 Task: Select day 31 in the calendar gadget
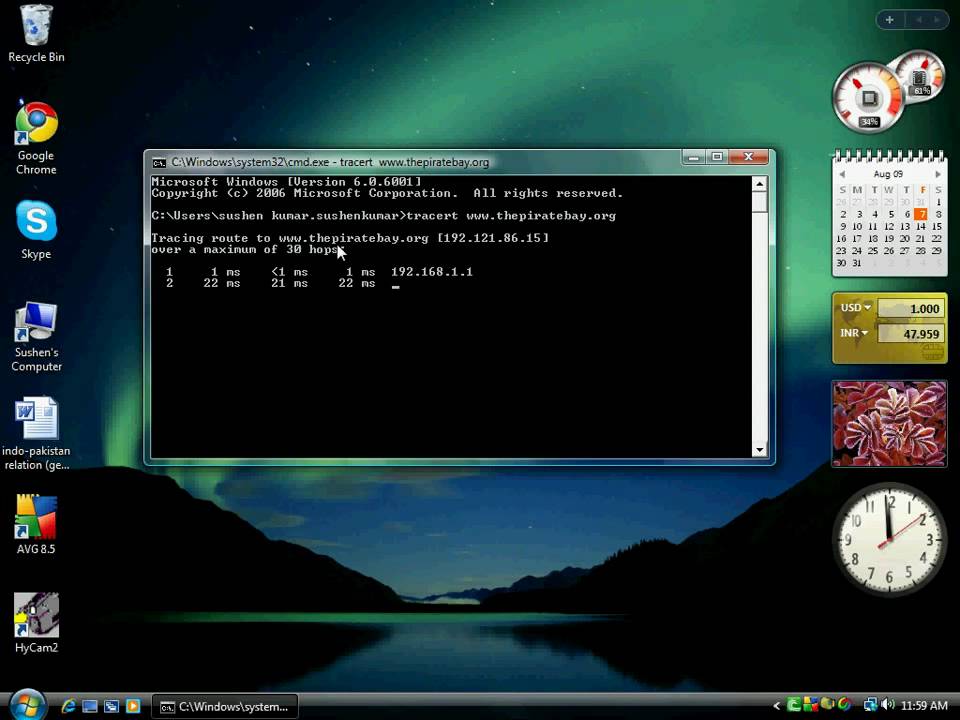pos(857,263)
